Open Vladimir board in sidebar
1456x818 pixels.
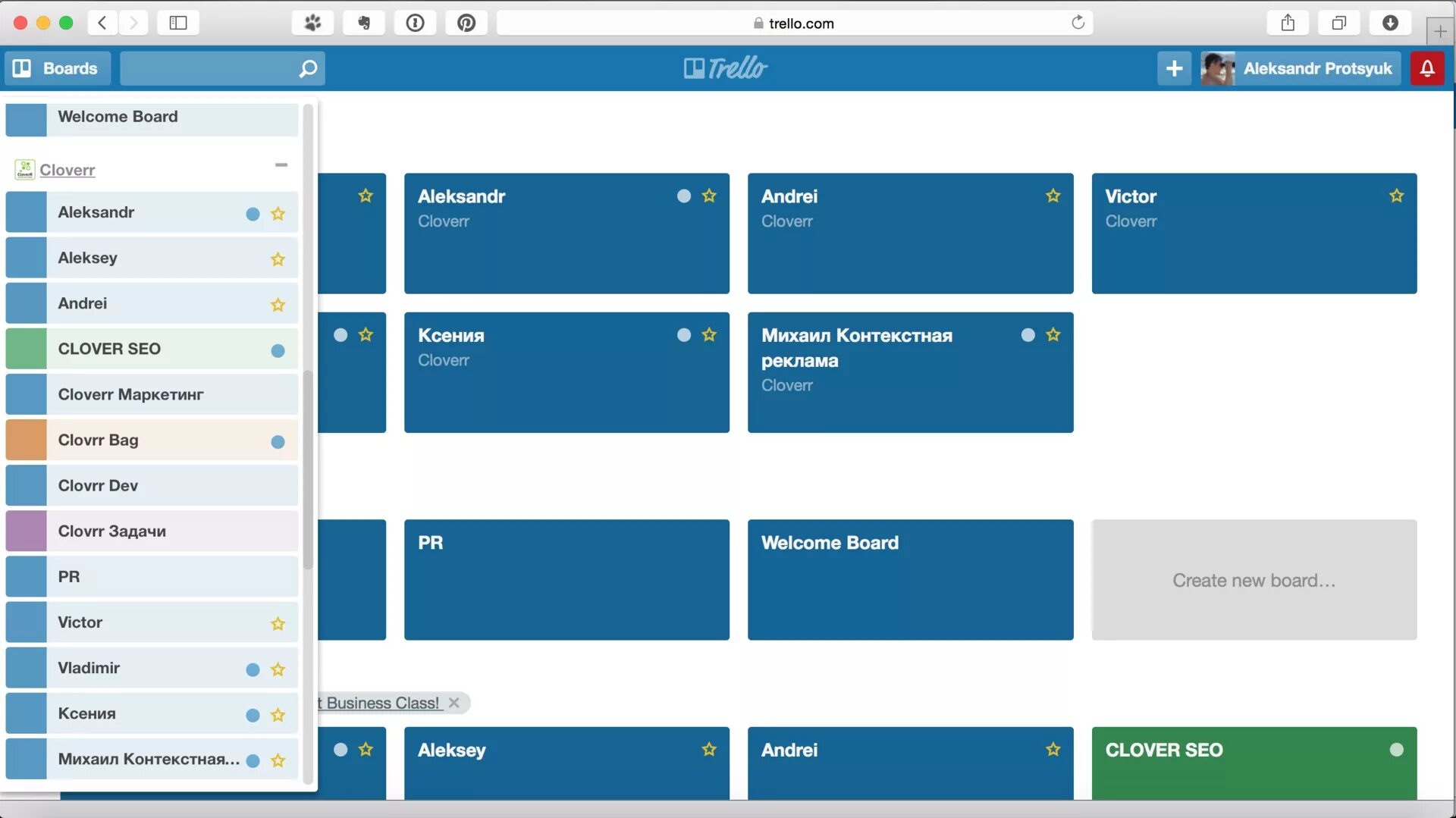(152, 668)
